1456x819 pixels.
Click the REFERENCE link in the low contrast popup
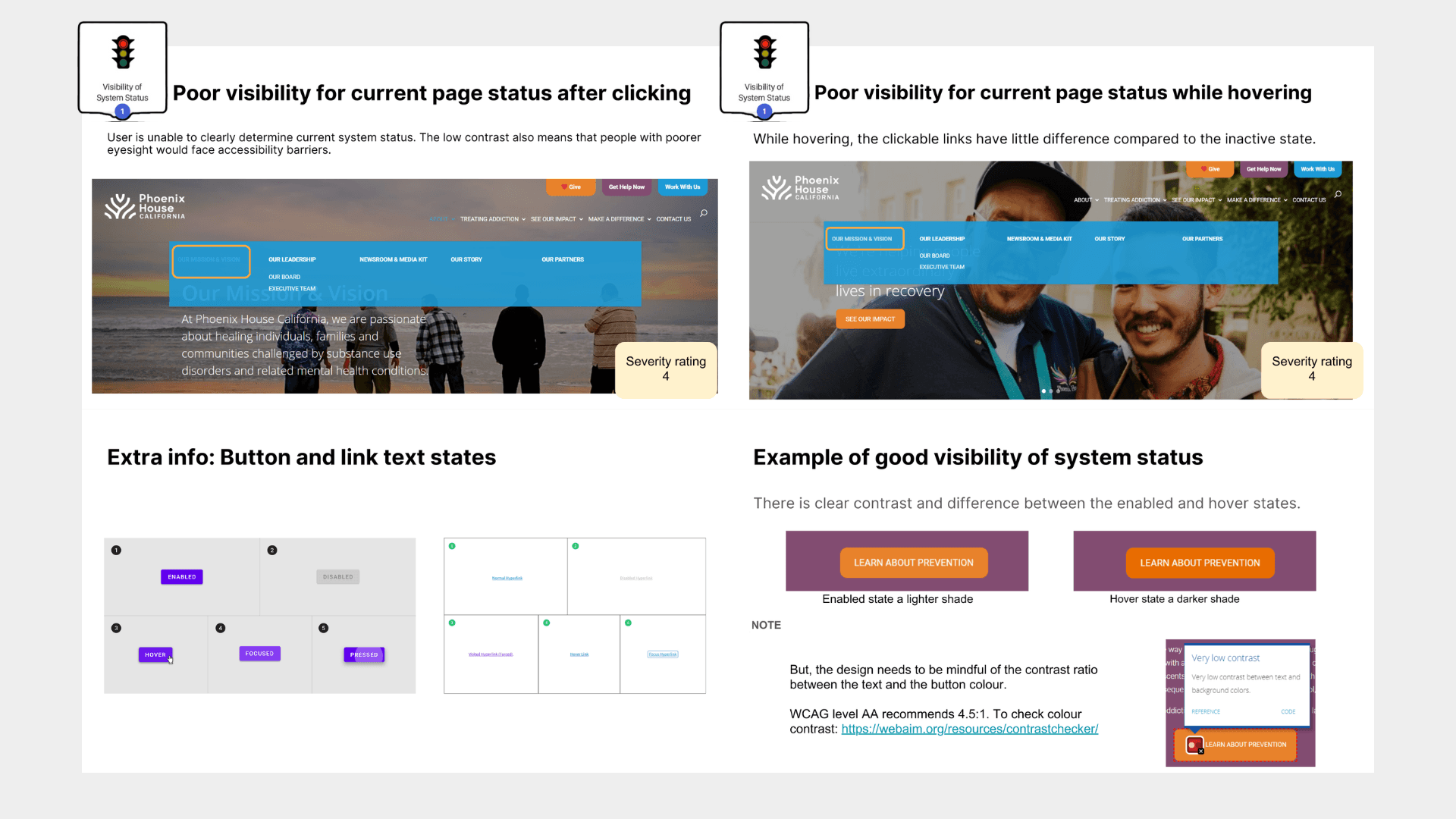pos(1205,711)
